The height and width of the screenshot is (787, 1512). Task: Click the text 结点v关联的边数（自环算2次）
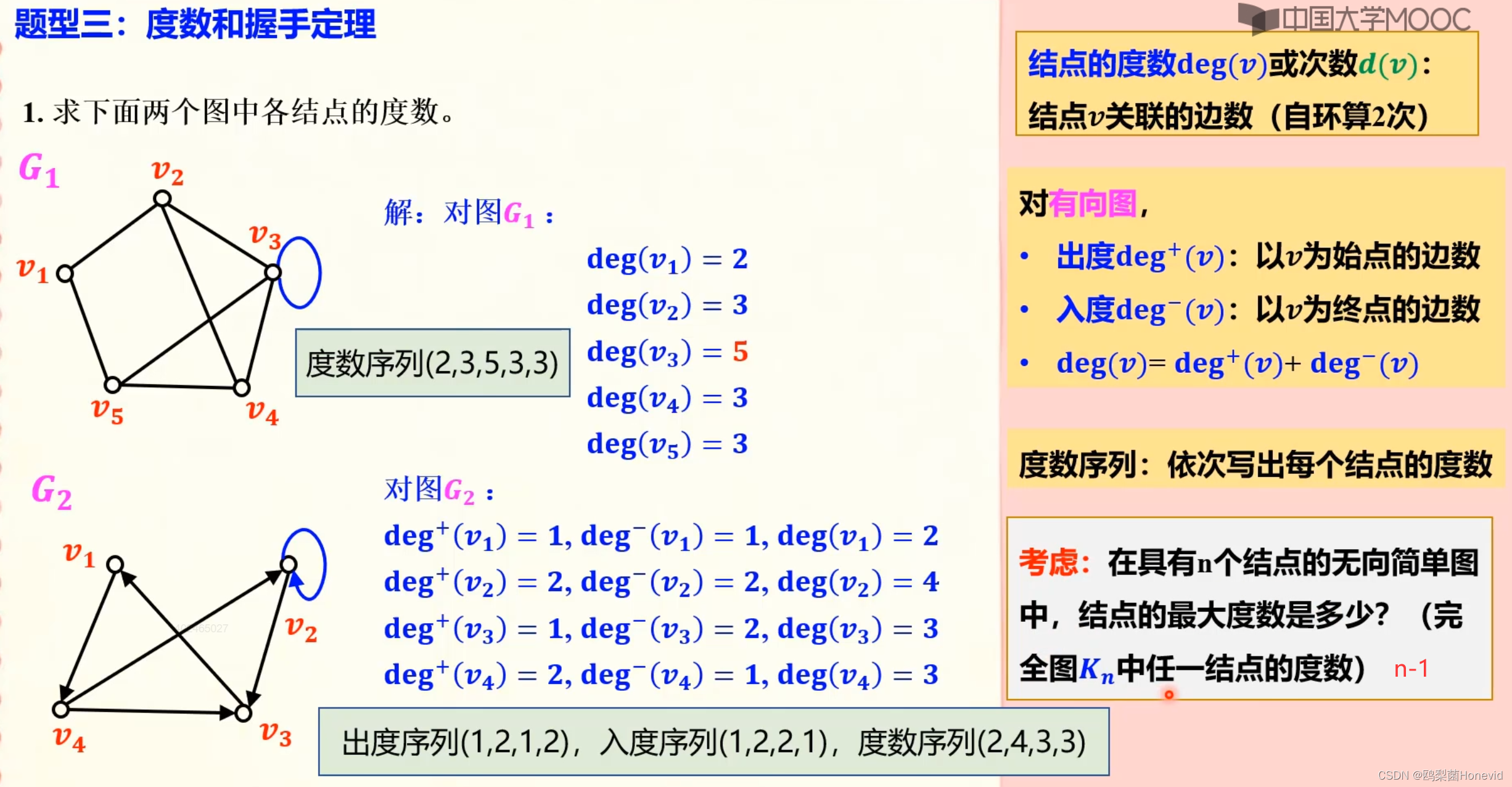[x=1228, y=116]
